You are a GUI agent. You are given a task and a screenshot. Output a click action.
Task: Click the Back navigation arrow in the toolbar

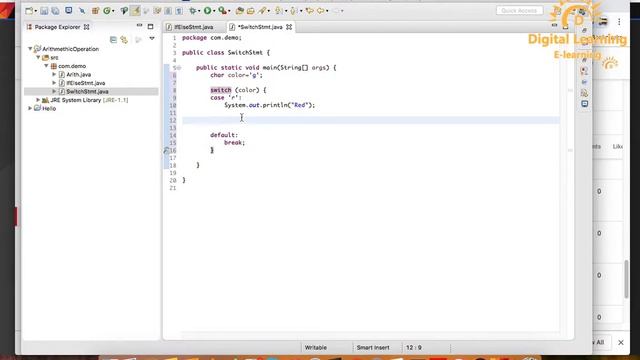point(320,11)
